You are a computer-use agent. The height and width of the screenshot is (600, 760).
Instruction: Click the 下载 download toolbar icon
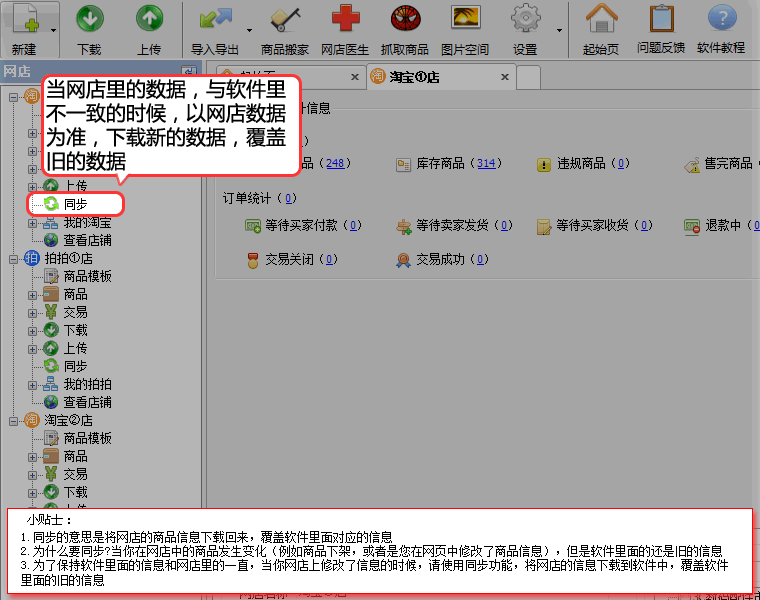tap(90, 19)
